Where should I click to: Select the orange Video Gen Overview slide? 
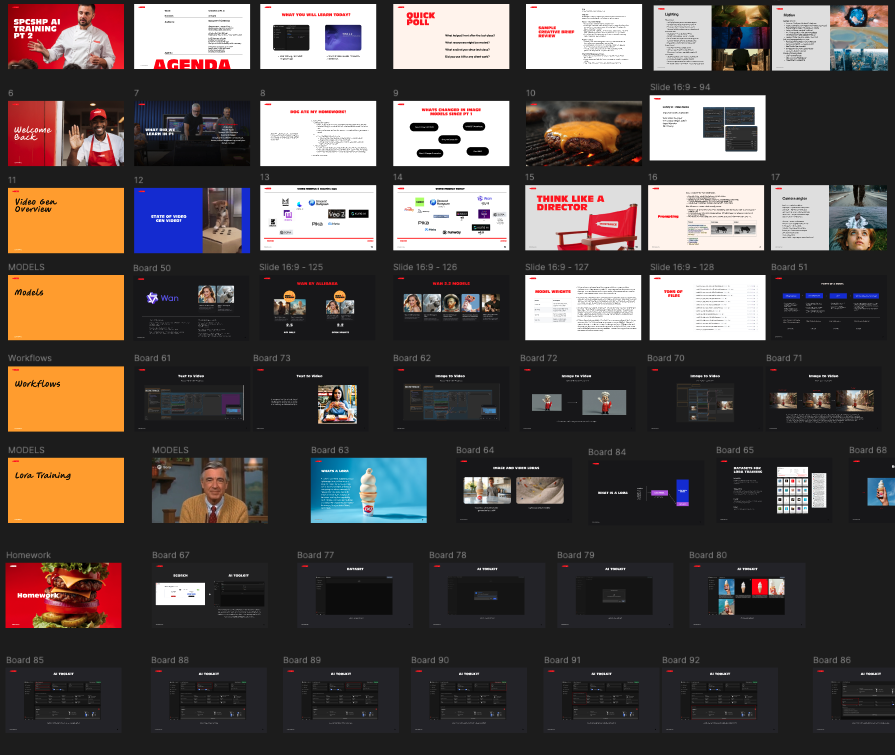(x=66, y=220)
